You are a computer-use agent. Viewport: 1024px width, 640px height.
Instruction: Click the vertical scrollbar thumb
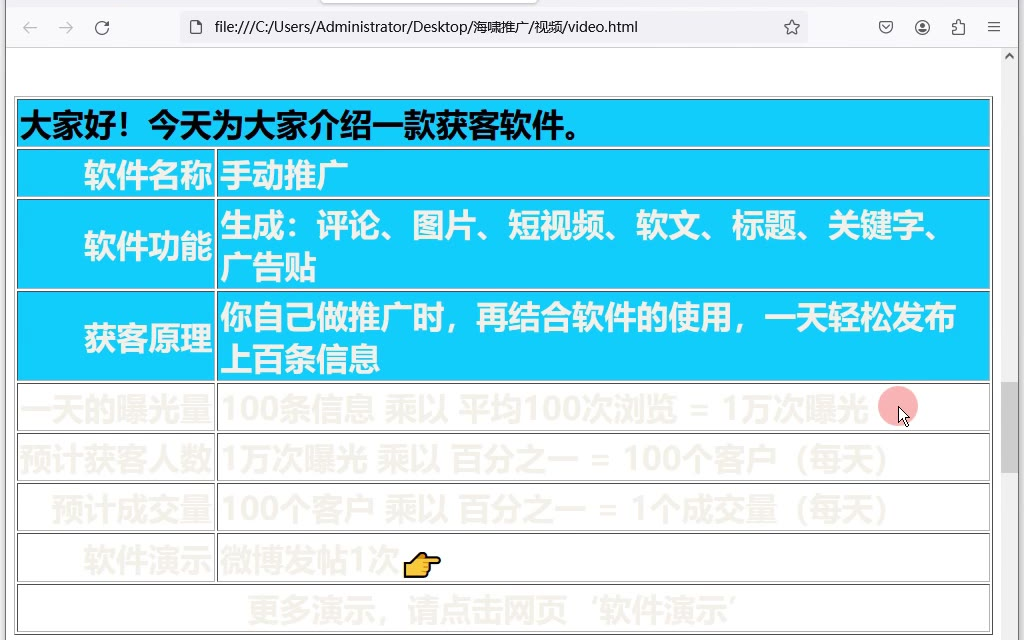[x=1010, y=427]
